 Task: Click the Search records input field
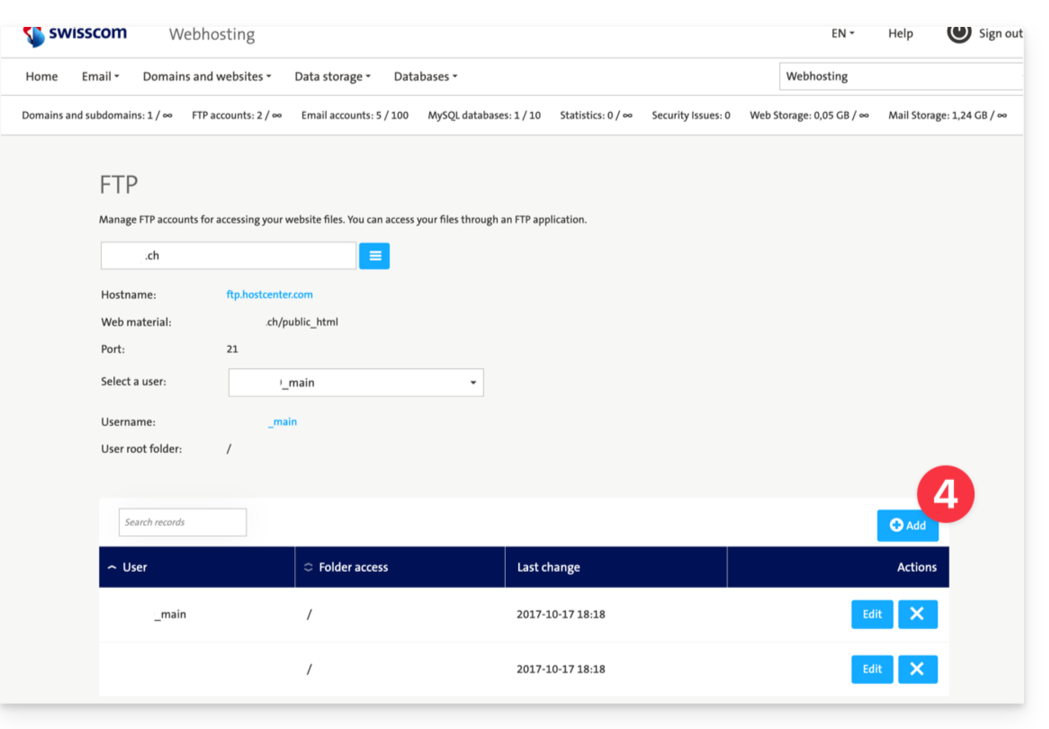182,522
